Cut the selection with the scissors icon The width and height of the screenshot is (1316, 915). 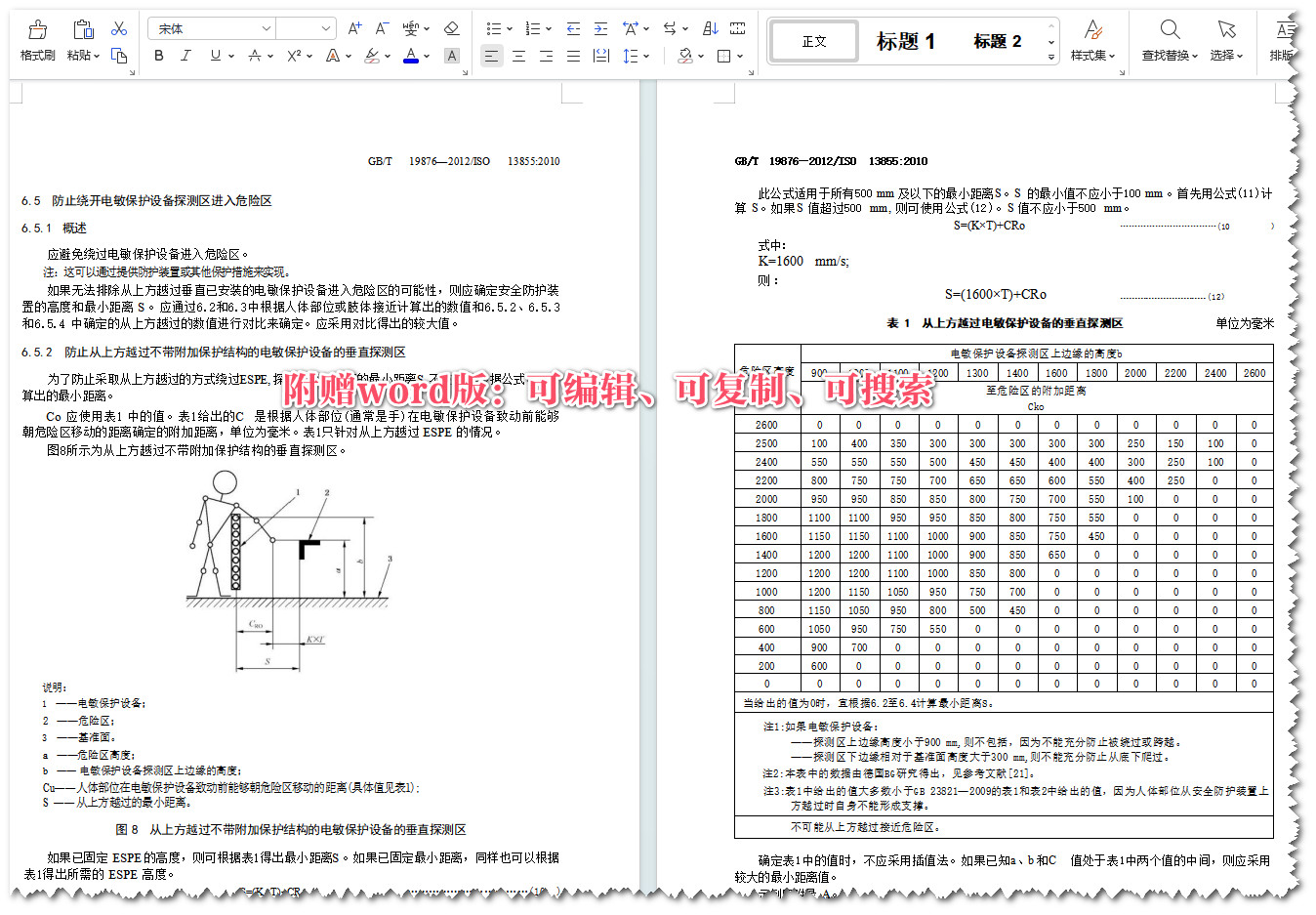[119, 28]
